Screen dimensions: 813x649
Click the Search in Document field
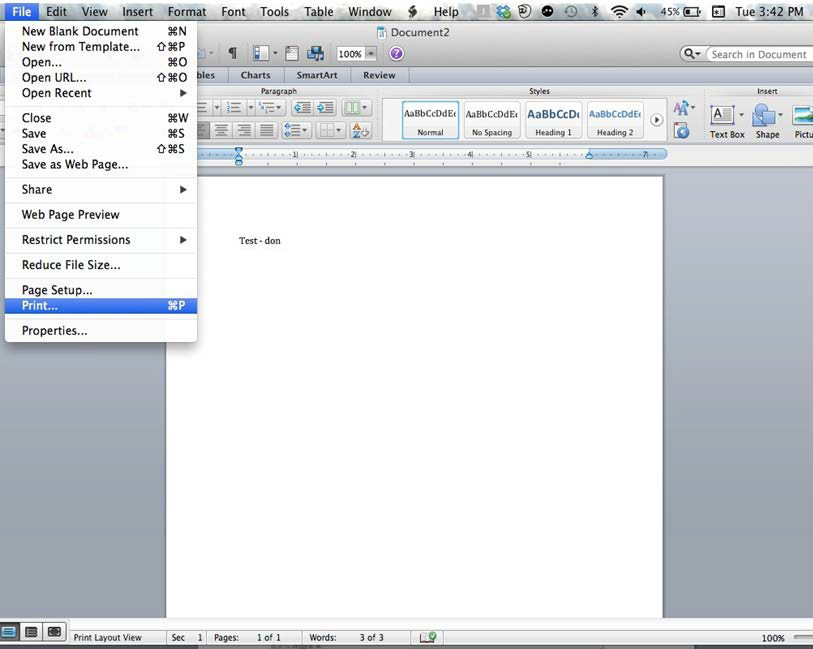pyautogui.click(x=759, y=54)
